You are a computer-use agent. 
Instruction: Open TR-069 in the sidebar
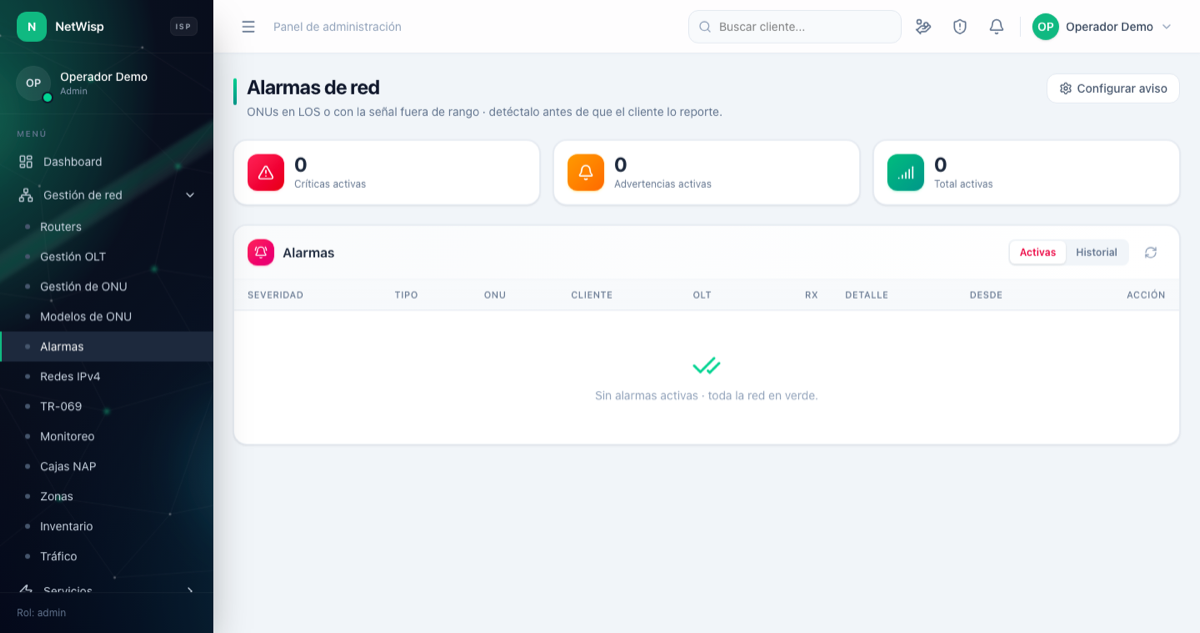coord(106,407)
